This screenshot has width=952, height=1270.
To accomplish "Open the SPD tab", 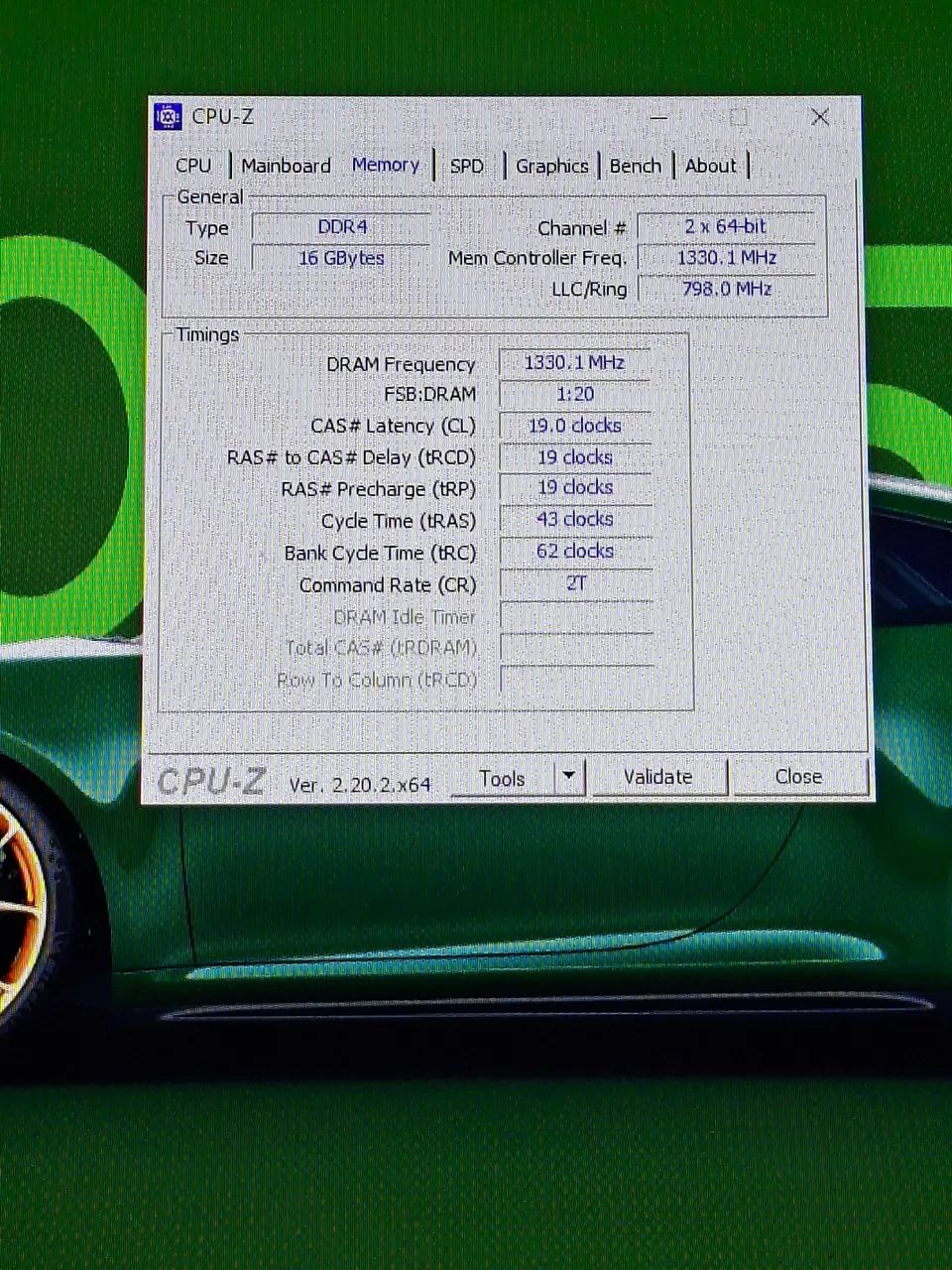I will [467, 166].
